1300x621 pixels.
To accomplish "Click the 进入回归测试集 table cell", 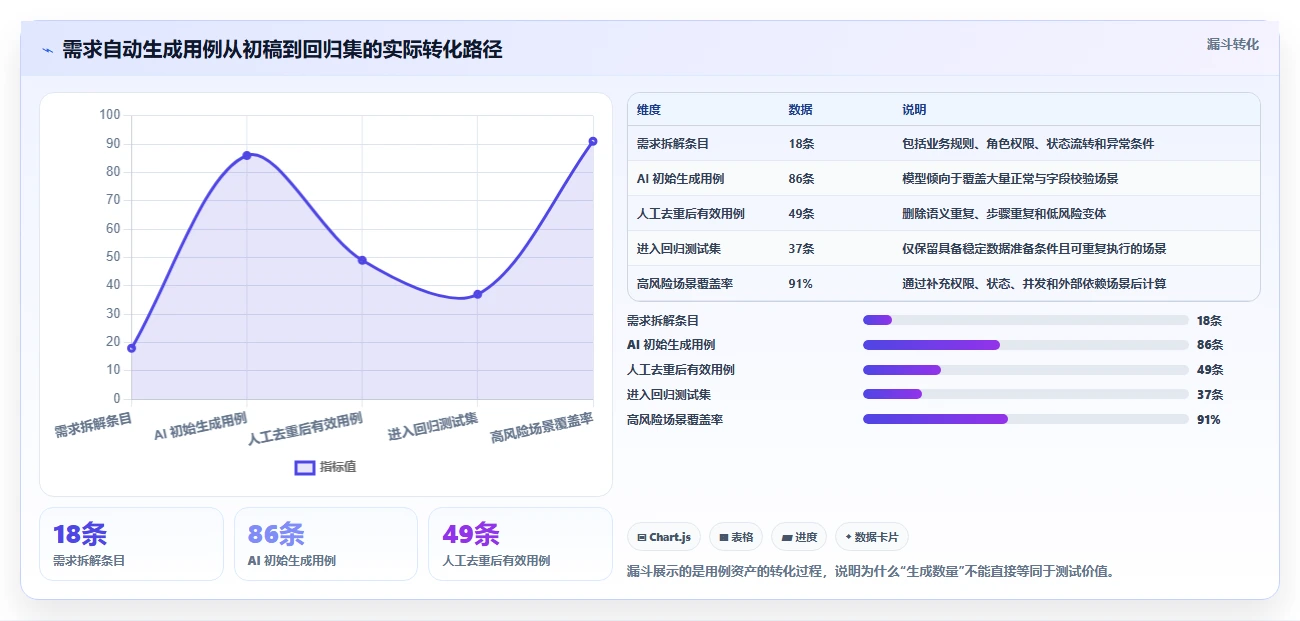I will pos(678,249).
